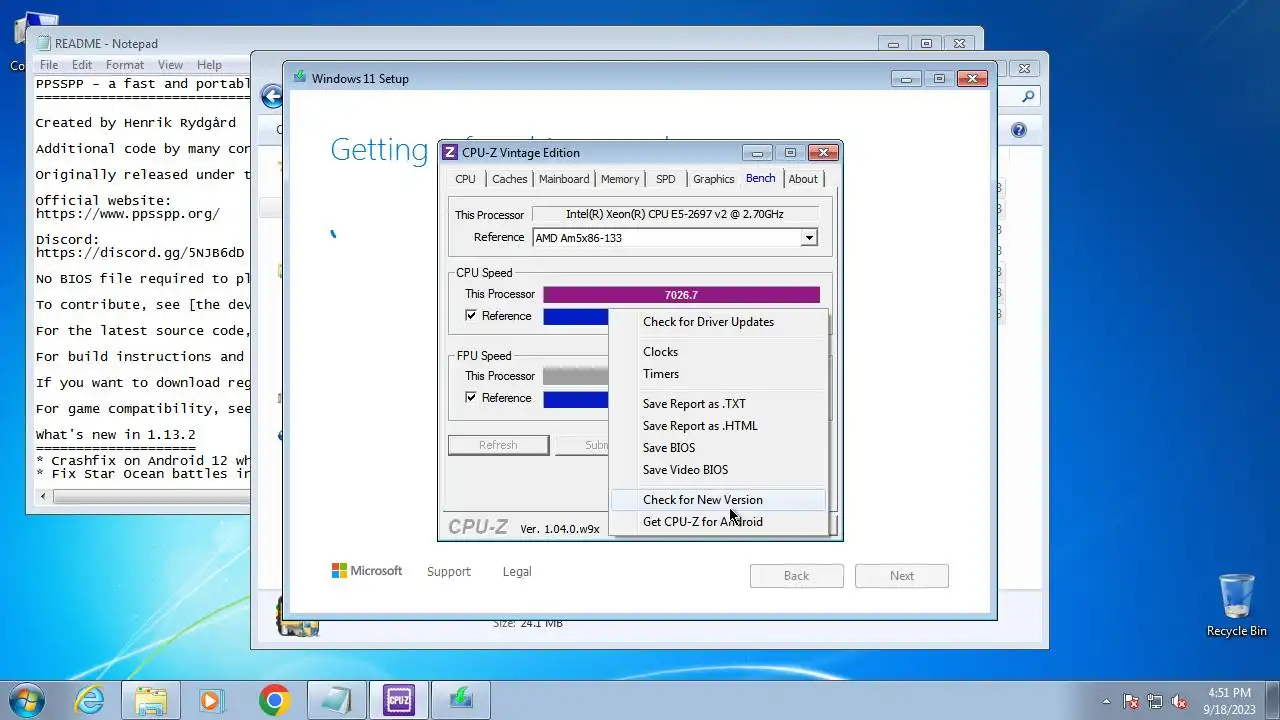Click the Windows 11 Setup title icon

pos(300,78)
